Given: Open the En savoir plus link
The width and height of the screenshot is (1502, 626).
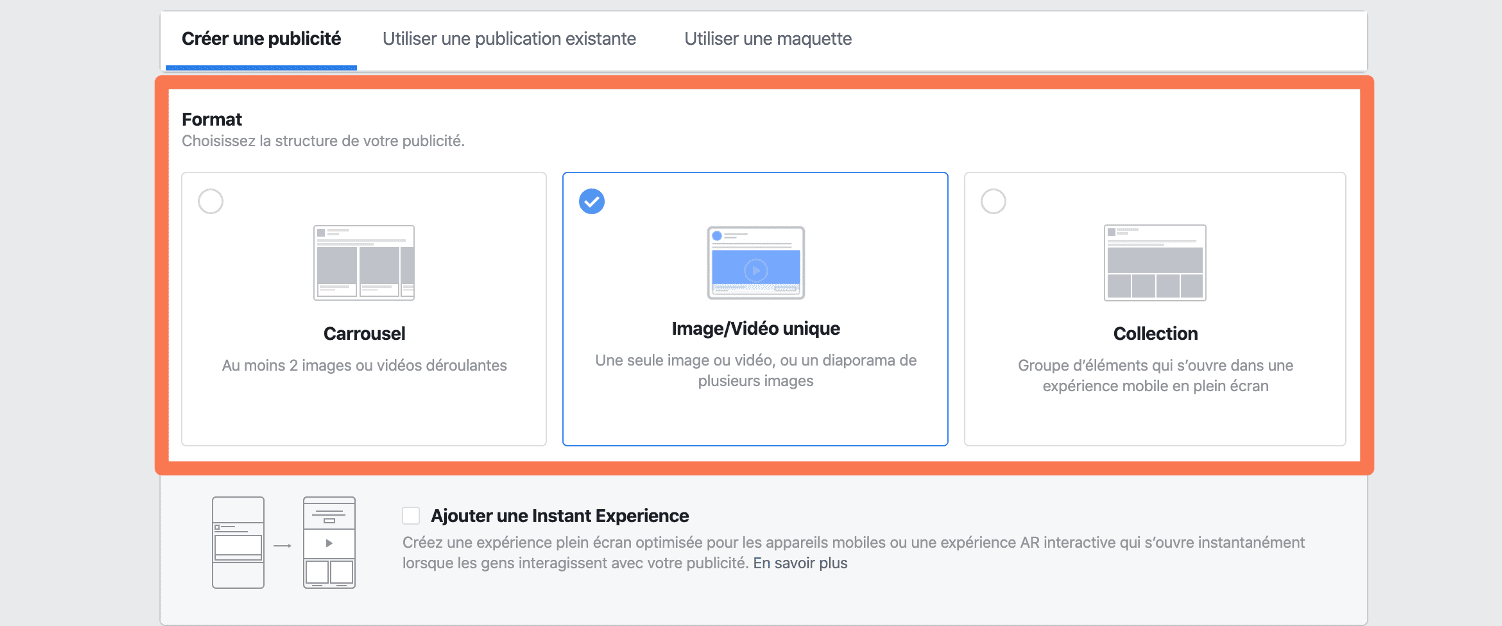Looking at the screenshot, I should (x=800, y=563).
